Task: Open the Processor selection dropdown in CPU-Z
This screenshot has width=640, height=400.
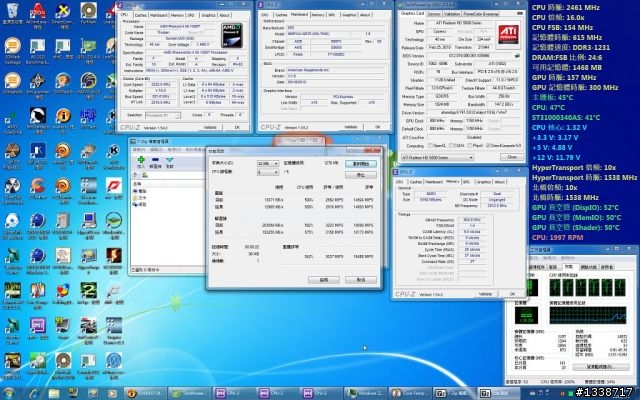Action: pos(163,116)
